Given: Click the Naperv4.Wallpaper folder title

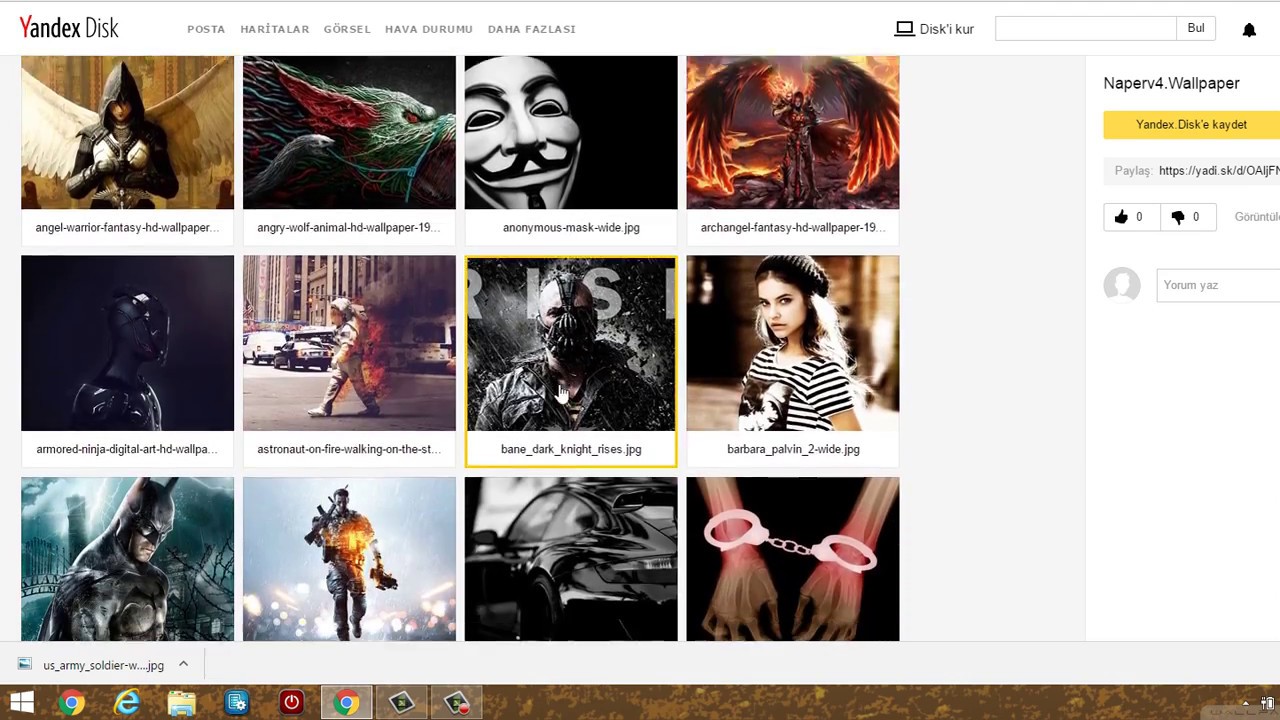Looking at the screenshot, I should 1171,83.
